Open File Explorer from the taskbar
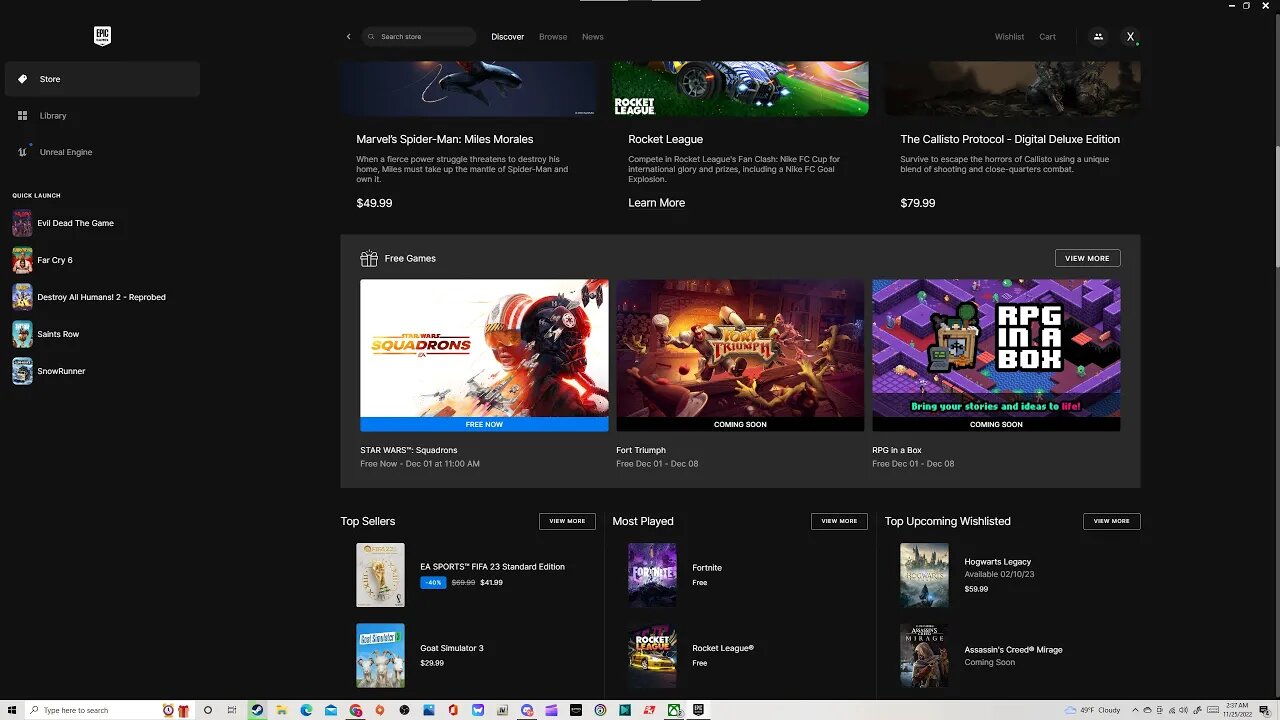This screenshot has height=720, width=1280. (282, 710)
